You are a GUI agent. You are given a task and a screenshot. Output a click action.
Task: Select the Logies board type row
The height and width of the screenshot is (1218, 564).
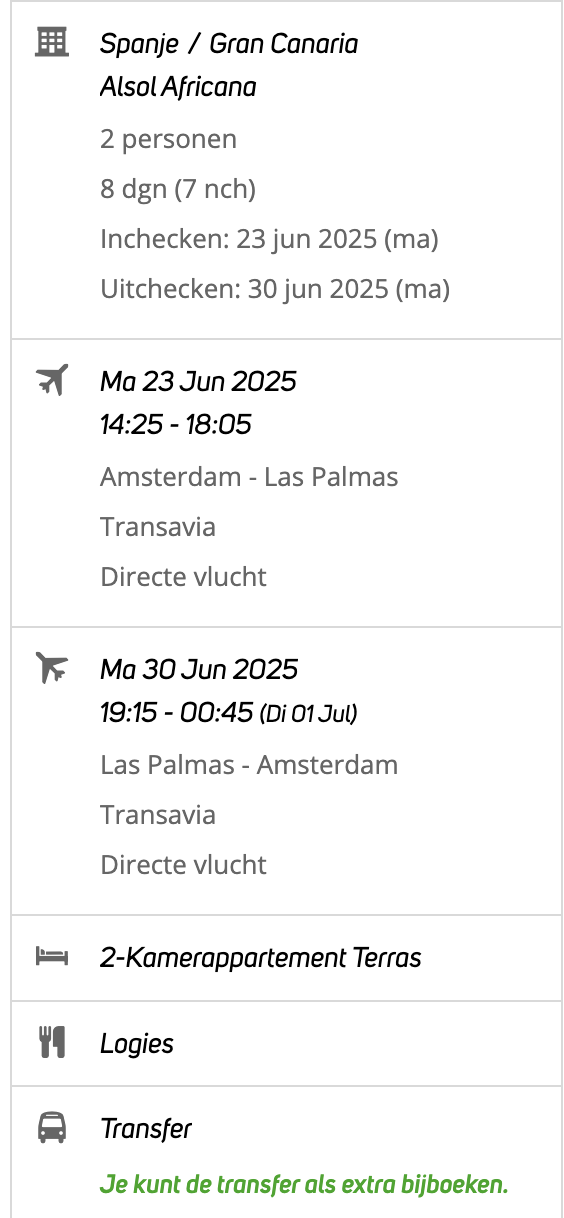(287, 1043)
